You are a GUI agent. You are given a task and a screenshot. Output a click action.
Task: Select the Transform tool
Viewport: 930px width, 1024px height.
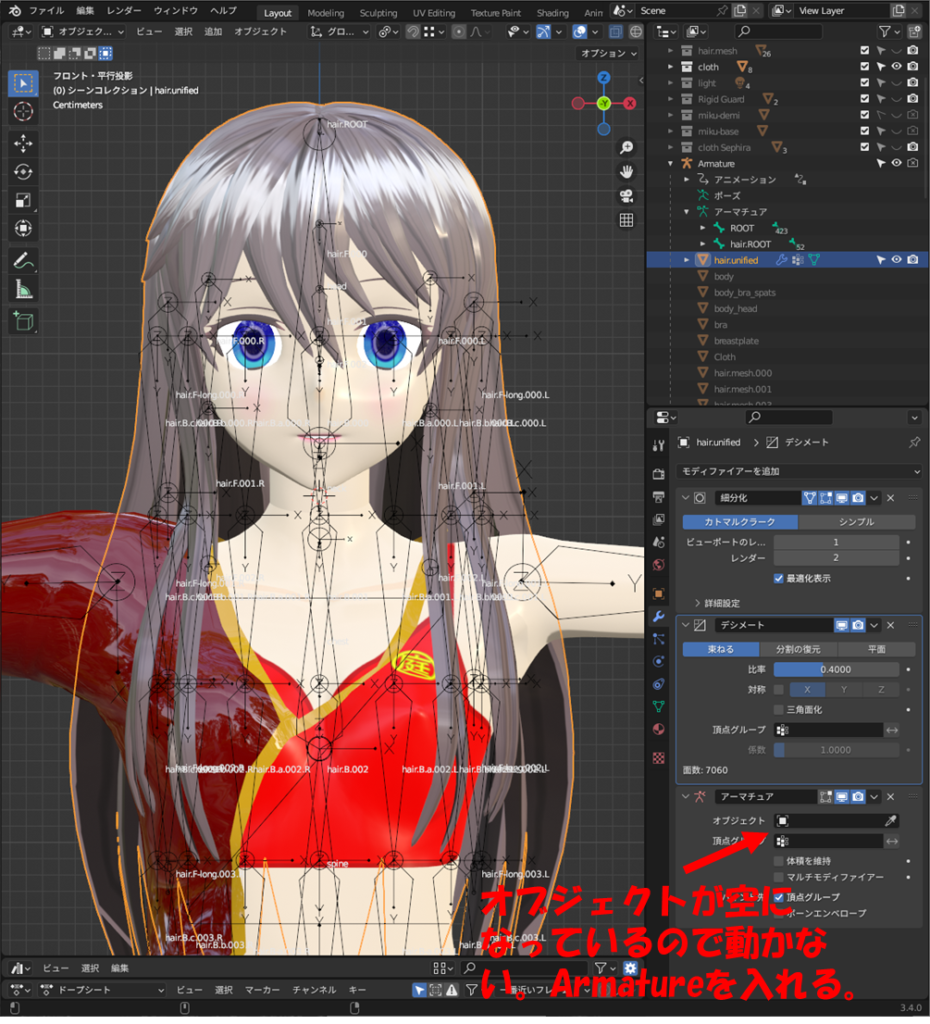24,229
